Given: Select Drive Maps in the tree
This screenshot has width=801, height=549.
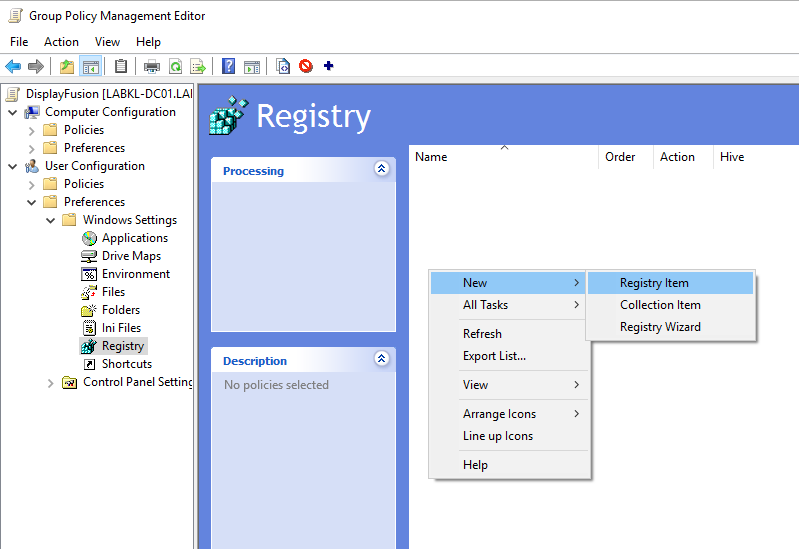Looking at the screenshot, I should coord(131,256).
